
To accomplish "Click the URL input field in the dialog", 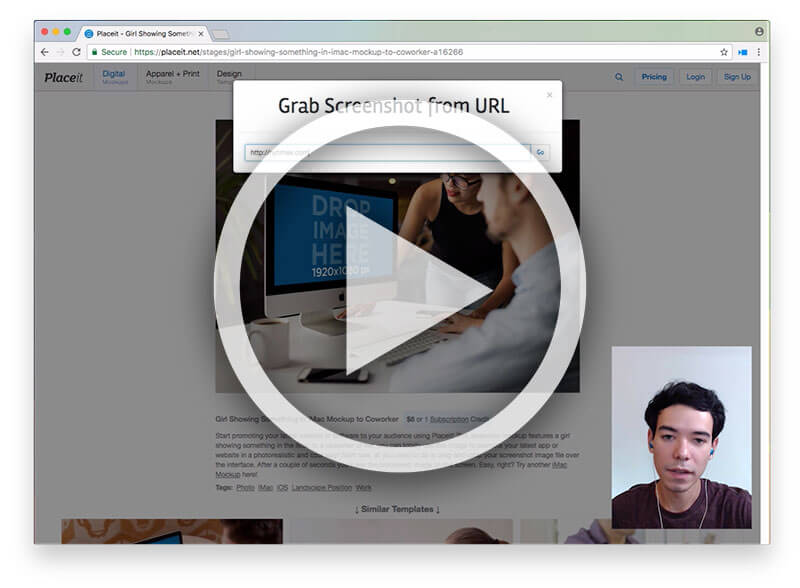I will click(x=388, y=152).
